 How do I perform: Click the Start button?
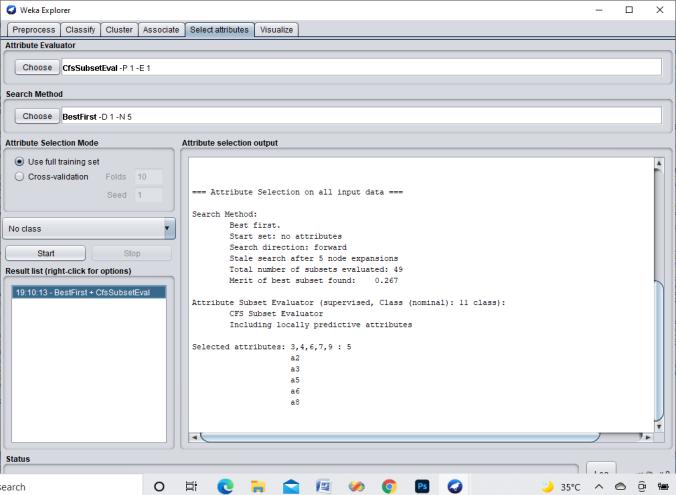coord(46,253)
